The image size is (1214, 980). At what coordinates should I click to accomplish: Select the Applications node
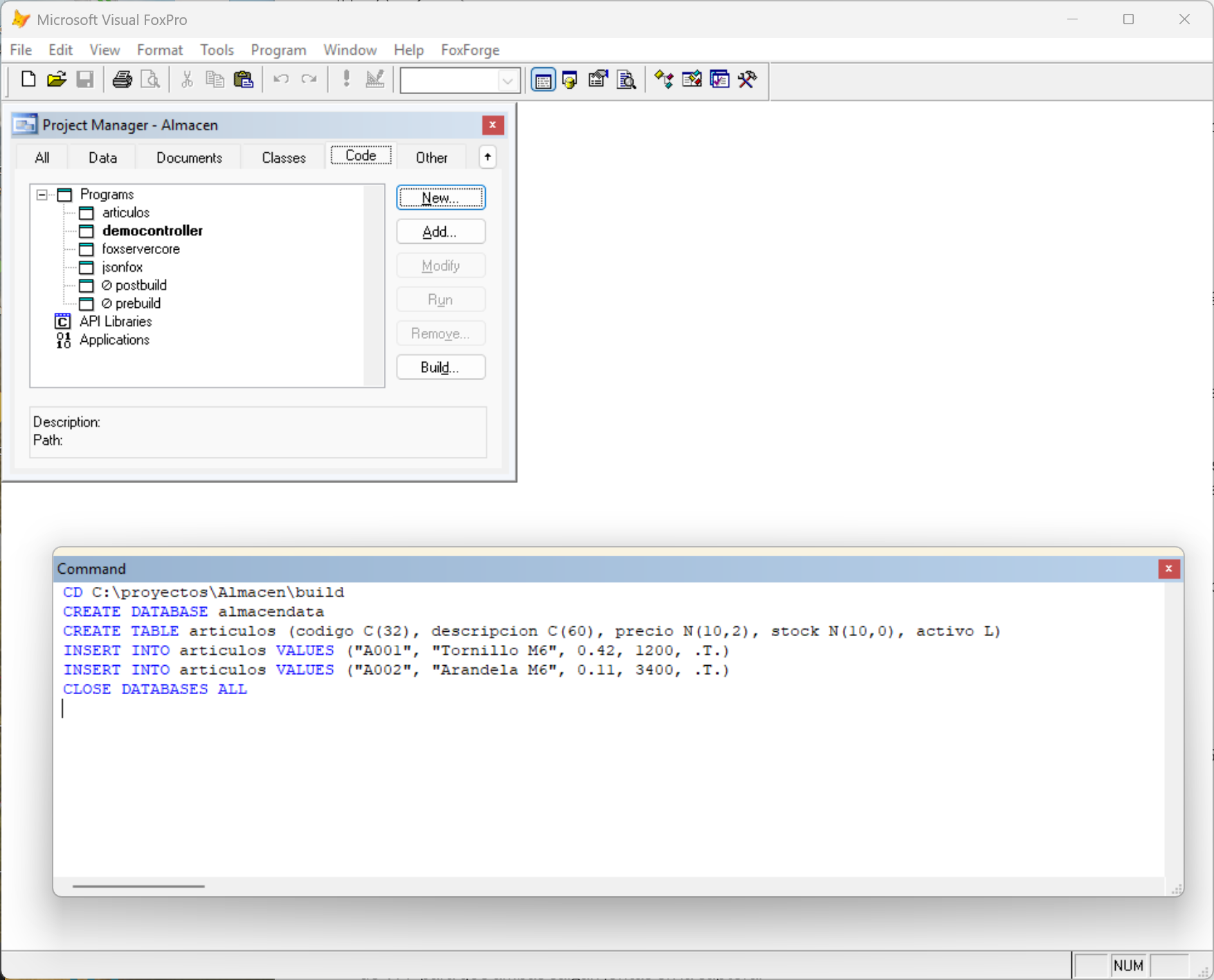point(114,340)
